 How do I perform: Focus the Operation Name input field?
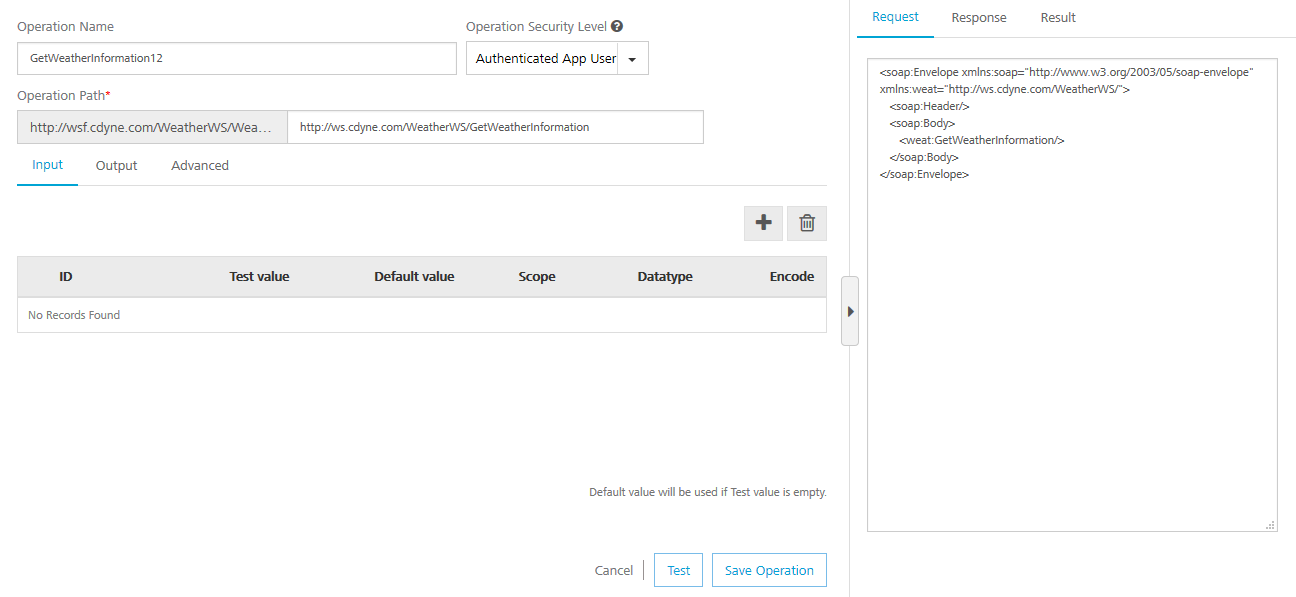pyautogui.click(x=237, y=59)
